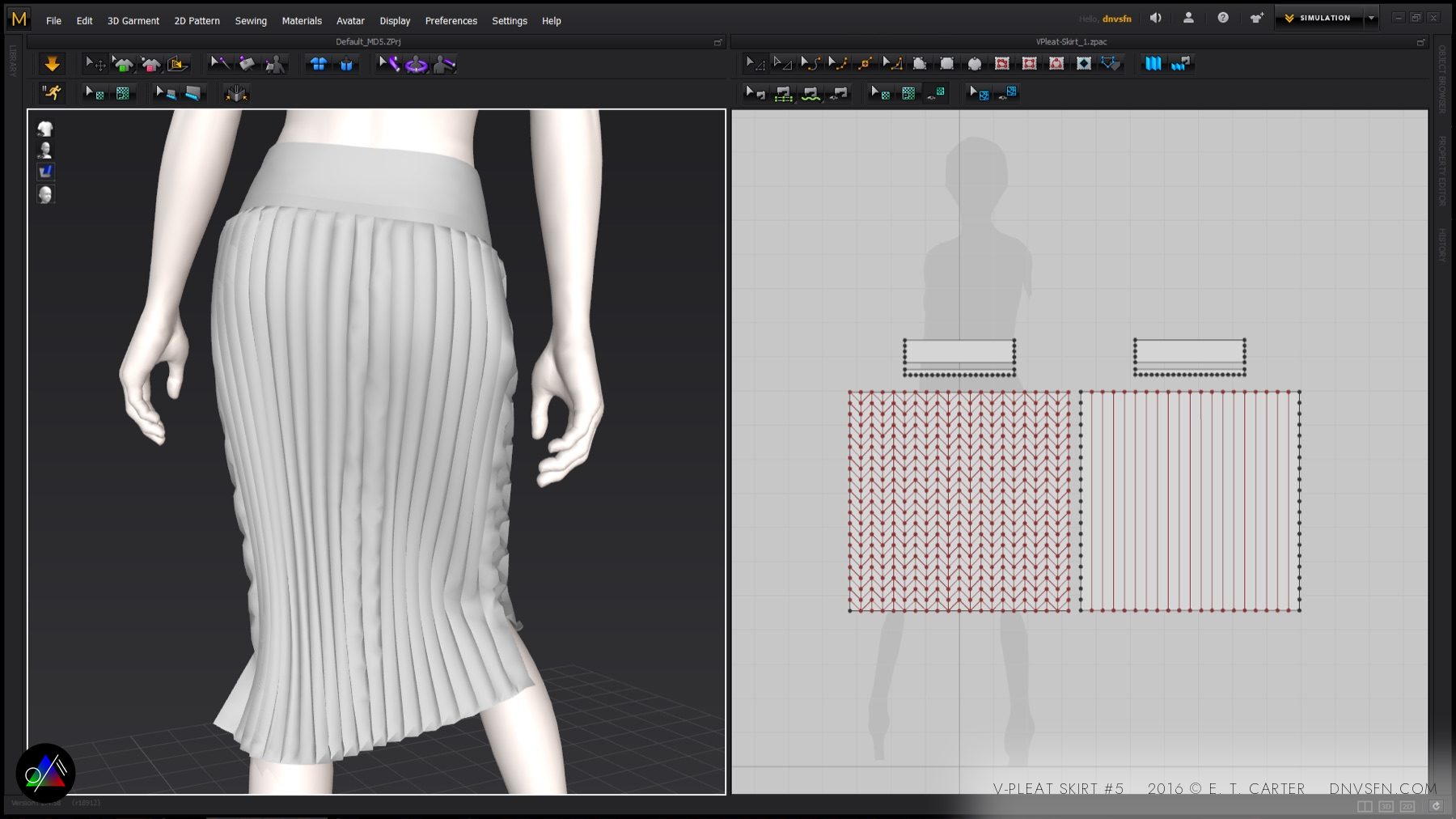Toggle the avatar head render option
The image size is (1456, 819).
(x=45, y=194)
